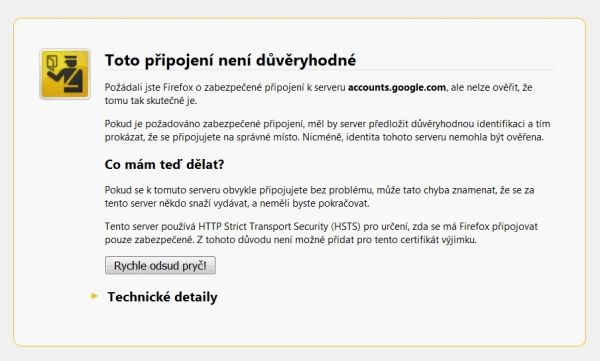Open the Technické detaily section label
Screen dimensions: 600x361
tap(162, 297)
